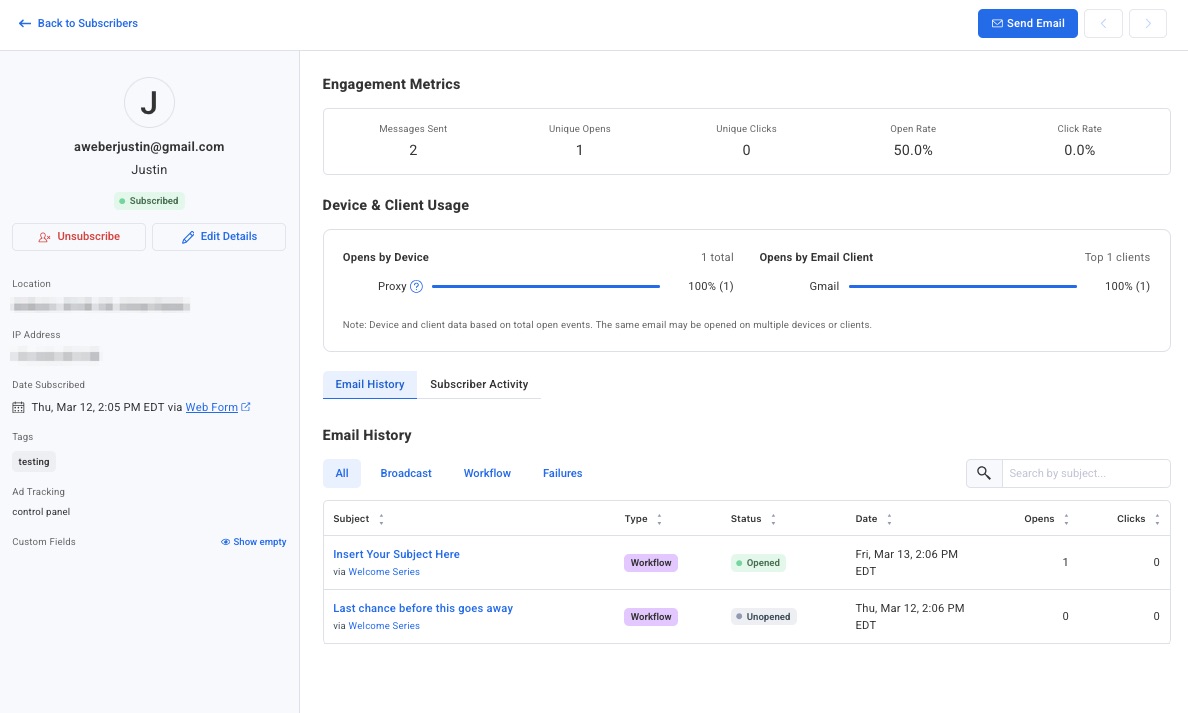The image size is (1188, 713).
Task: Click the J avatar circle
Action: [149, 103]
